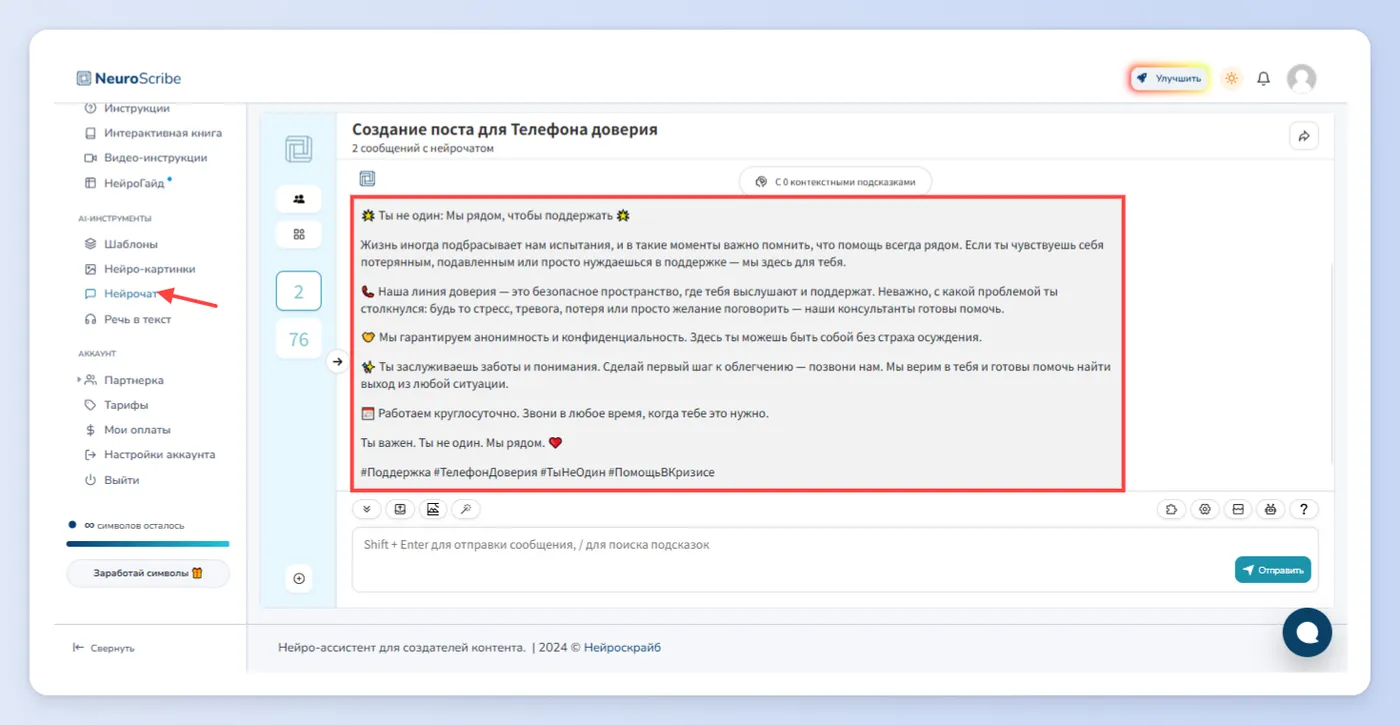Select the chat counter tile showing 2

298,292
